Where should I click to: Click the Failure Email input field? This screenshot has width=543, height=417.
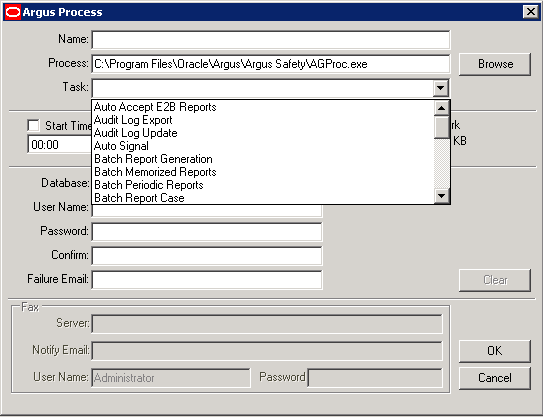pos(207,280)
